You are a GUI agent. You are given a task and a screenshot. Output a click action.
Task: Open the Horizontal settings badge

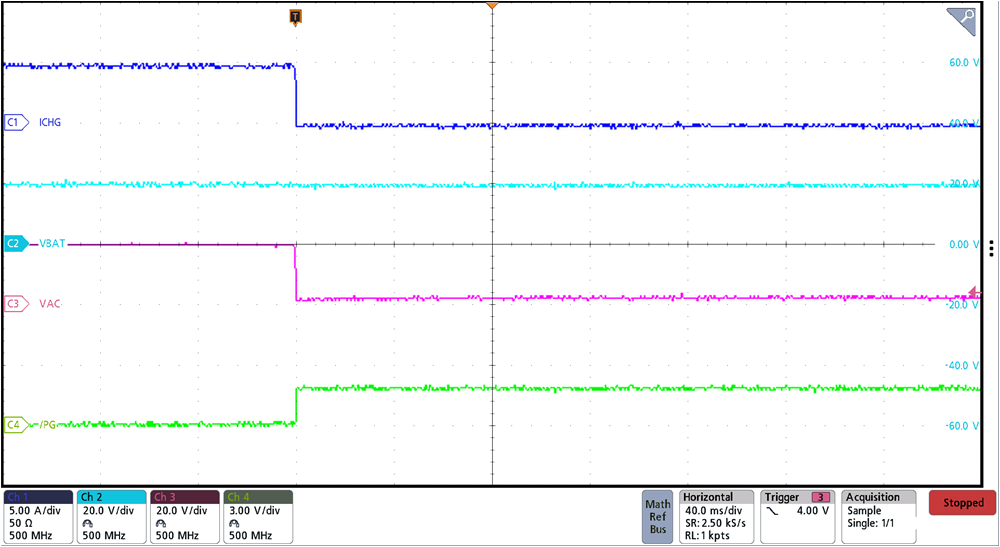tap(715, 516)
